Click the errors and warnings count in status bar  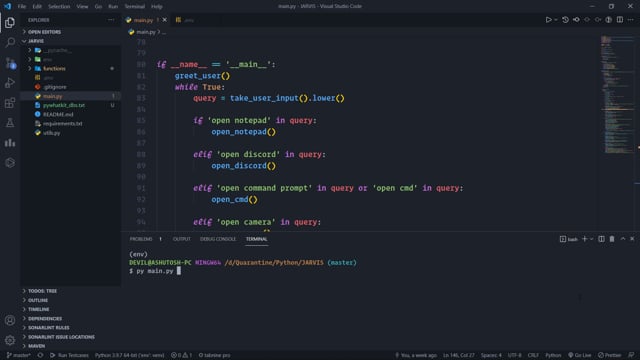point(181,355)
